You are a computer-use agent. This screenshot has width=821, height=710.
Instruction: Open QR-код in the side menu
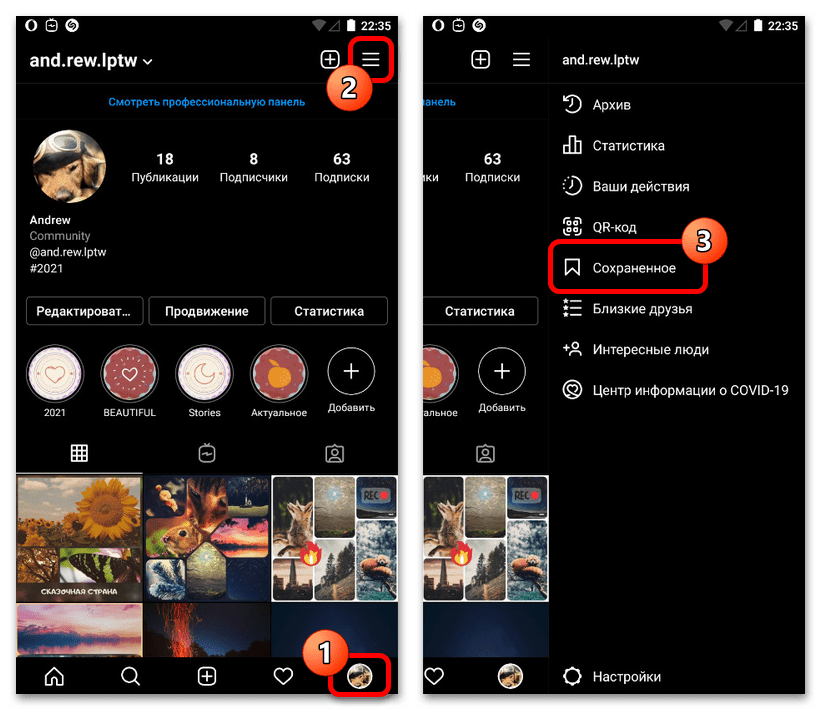coord(613,227)
